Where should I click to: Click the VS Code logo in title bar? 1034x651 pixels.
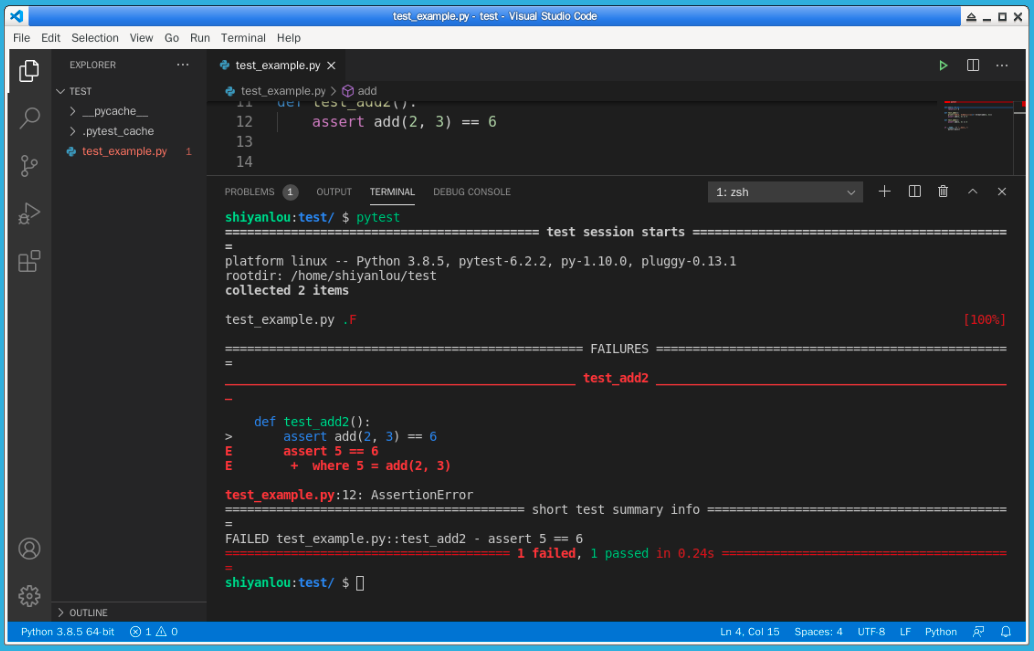(17, 16)
